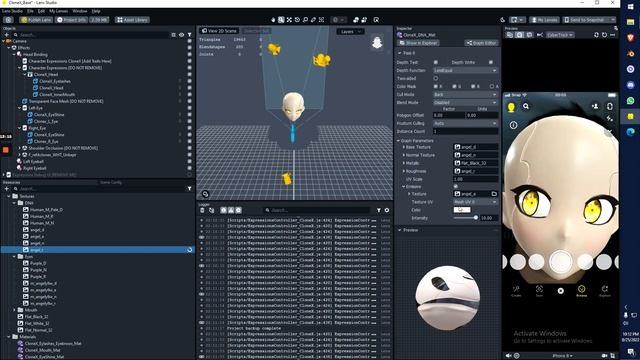Open the My Lenses menu
This screenshot has height=360, width=640.
click(58, 11)
